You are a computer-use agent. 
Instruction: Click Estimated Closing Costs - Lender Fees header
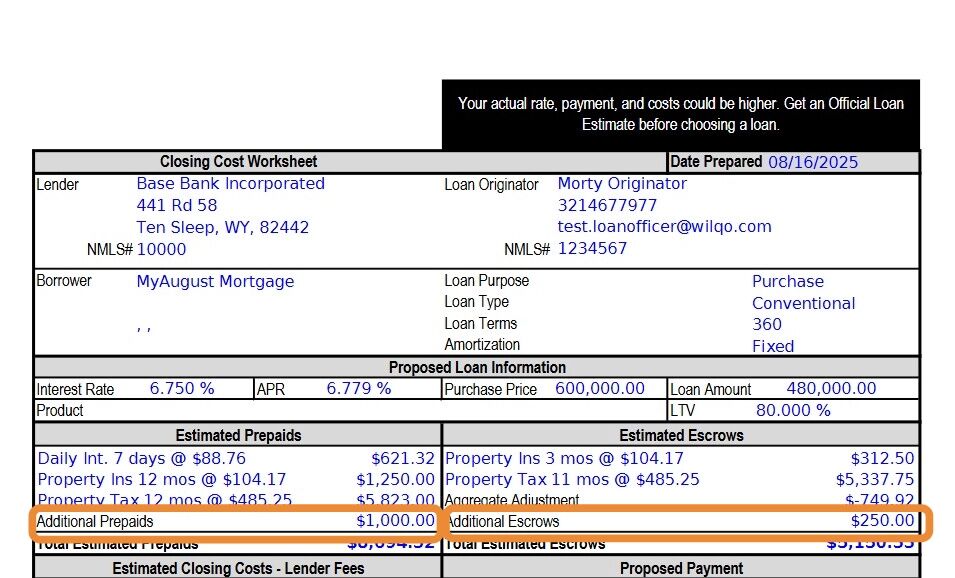(238, 568)
